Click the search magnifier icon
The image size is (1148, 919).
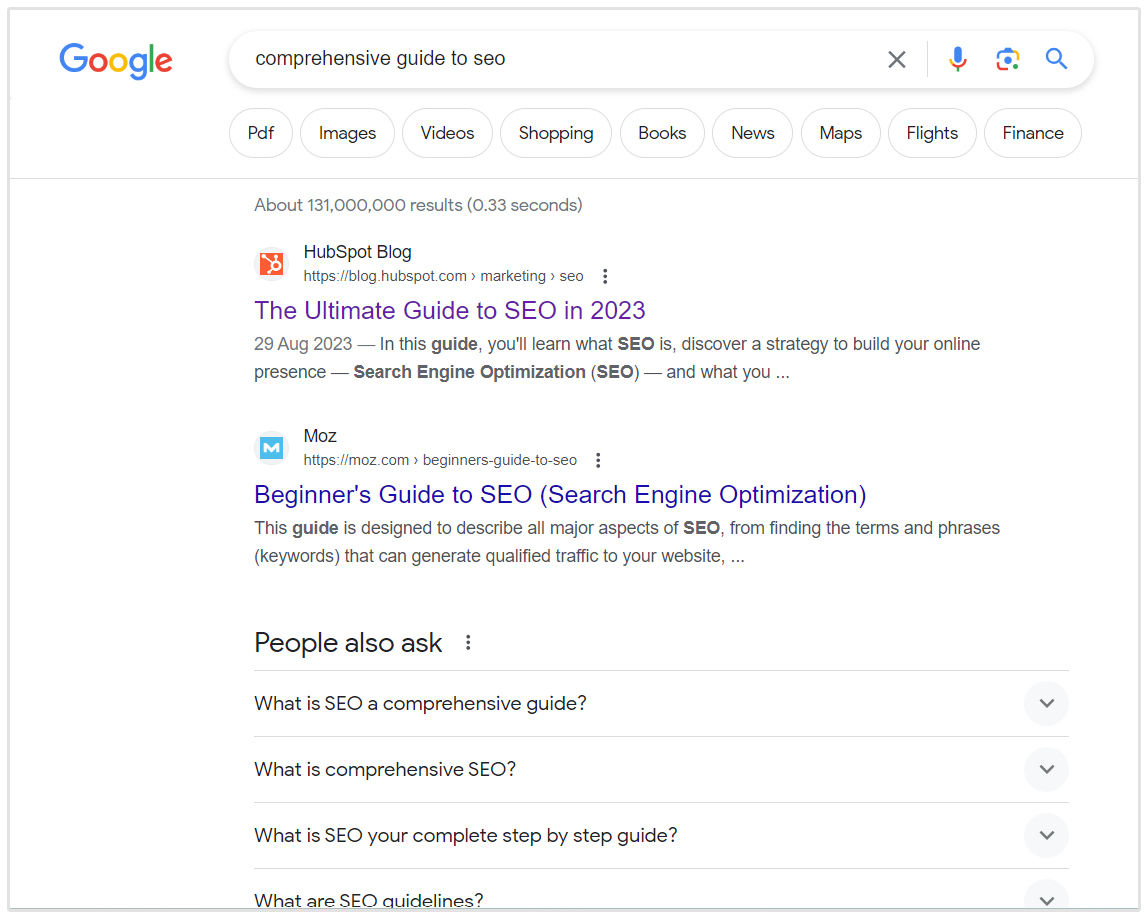(x=1056, y=59)
